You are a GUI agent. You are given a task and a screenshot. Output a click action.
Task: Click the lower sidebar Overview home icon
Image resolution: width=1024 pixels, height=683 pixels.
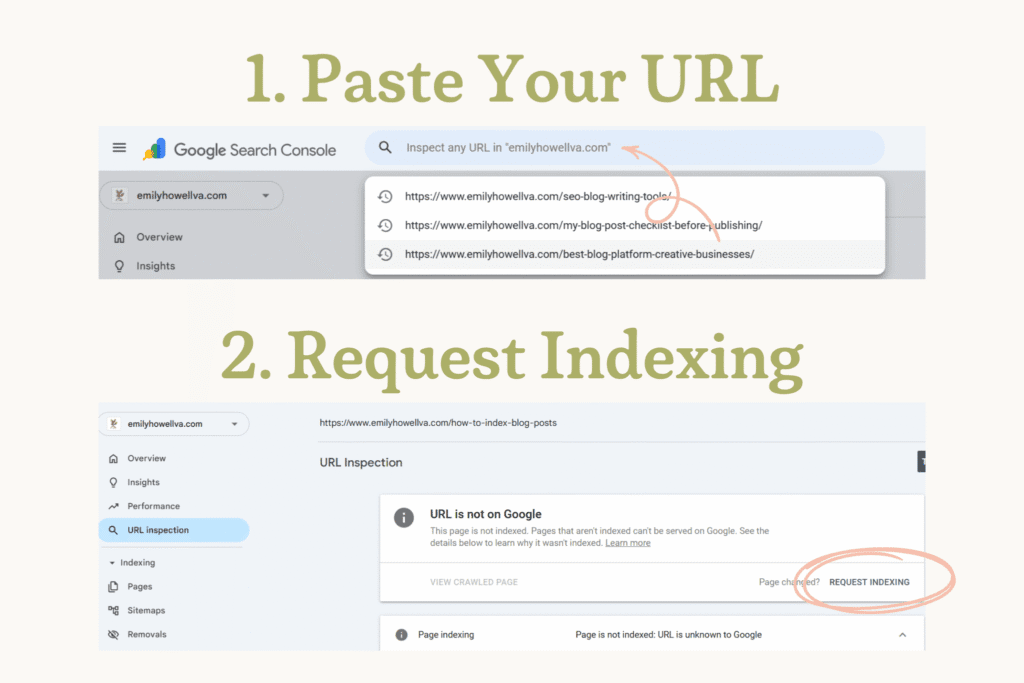click(114, 458)
